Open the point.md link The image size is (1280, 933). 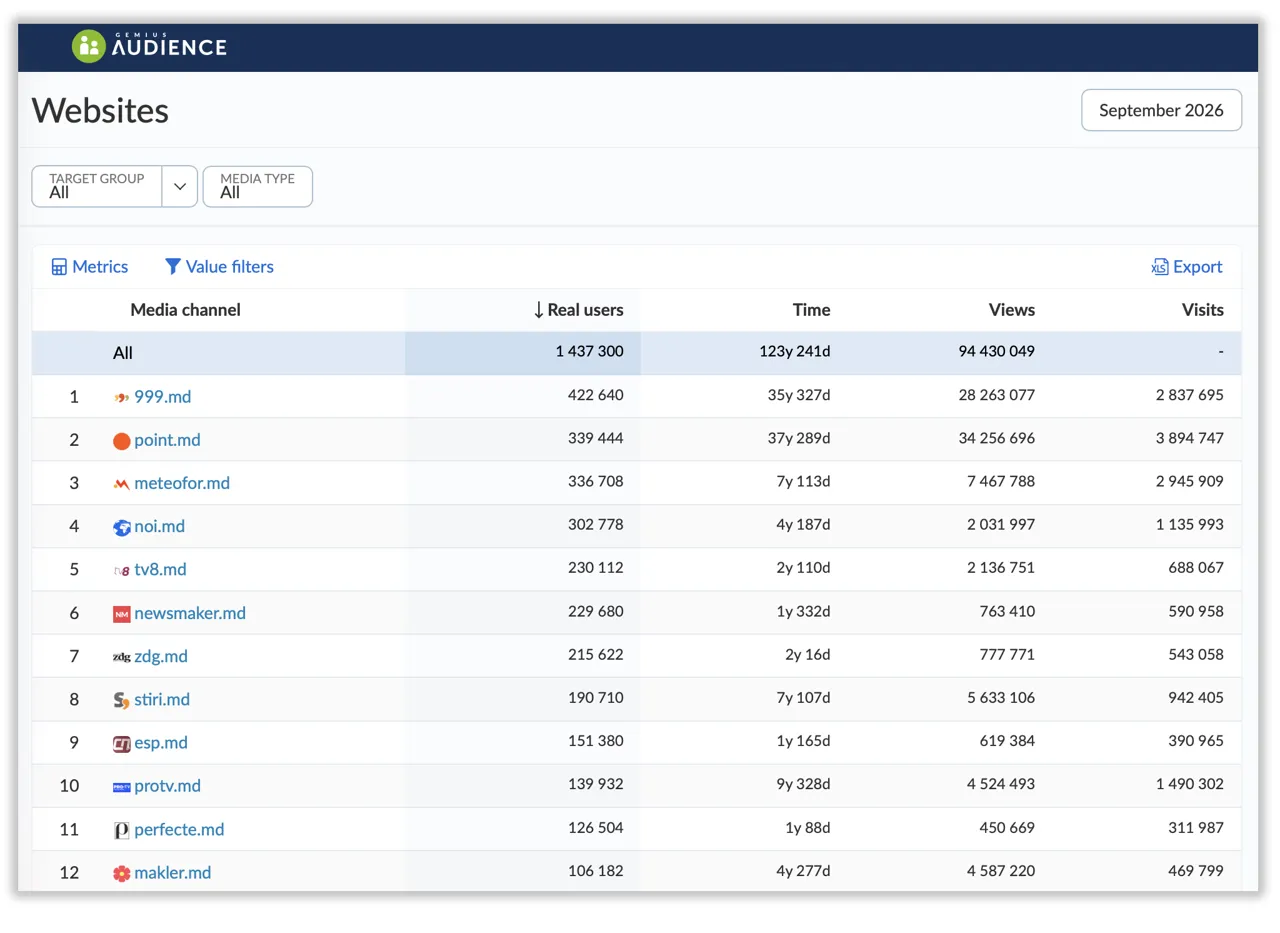coord(167,440)
